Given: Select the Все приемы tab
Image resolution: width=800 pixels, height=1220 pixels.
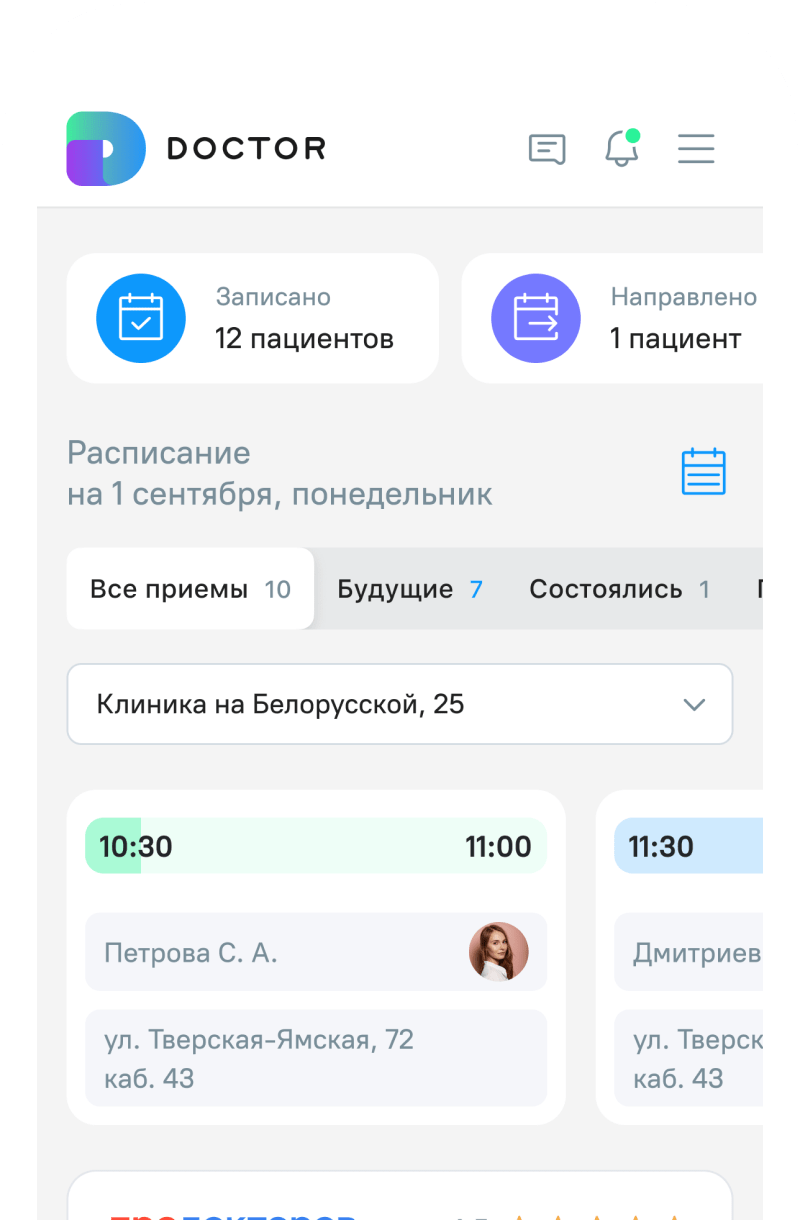Looking at the screenshot, I should 190,589.
